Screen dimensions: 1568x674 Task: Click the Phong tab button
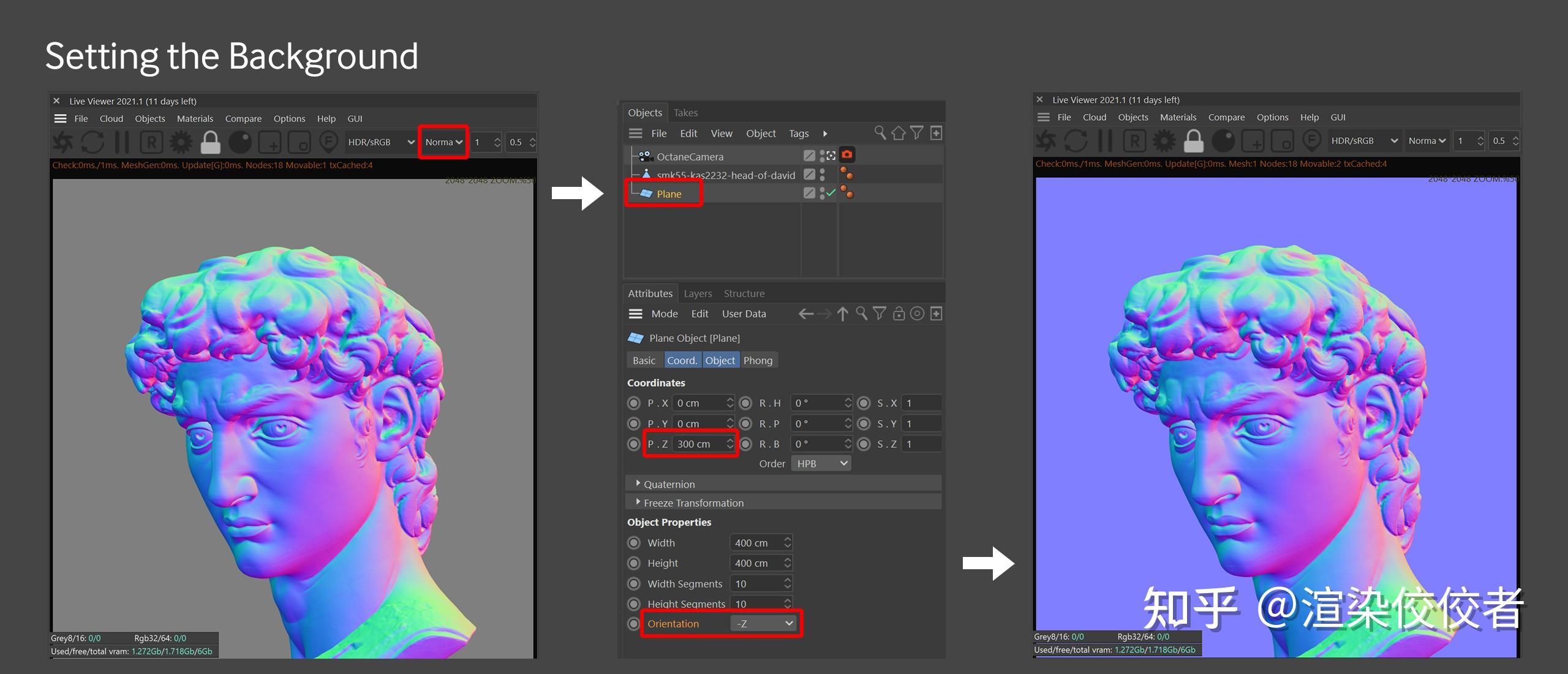[x=758, y=360]
